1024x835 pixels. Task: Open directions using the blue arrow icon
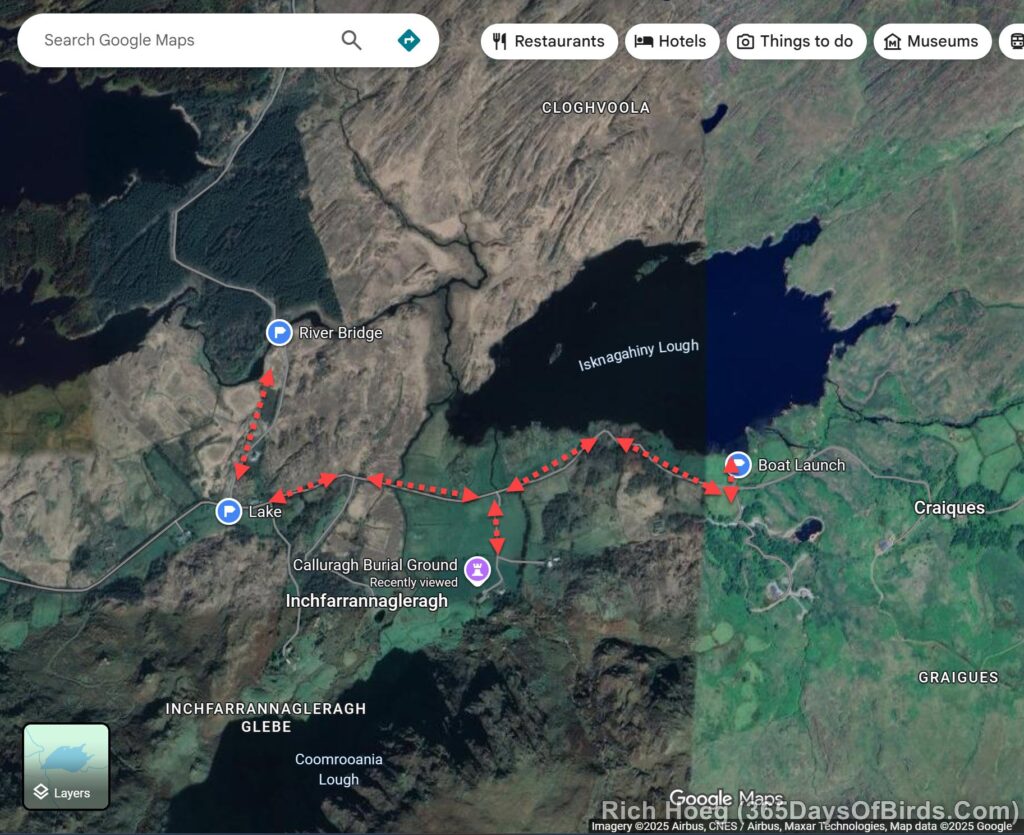pos(408,40)
